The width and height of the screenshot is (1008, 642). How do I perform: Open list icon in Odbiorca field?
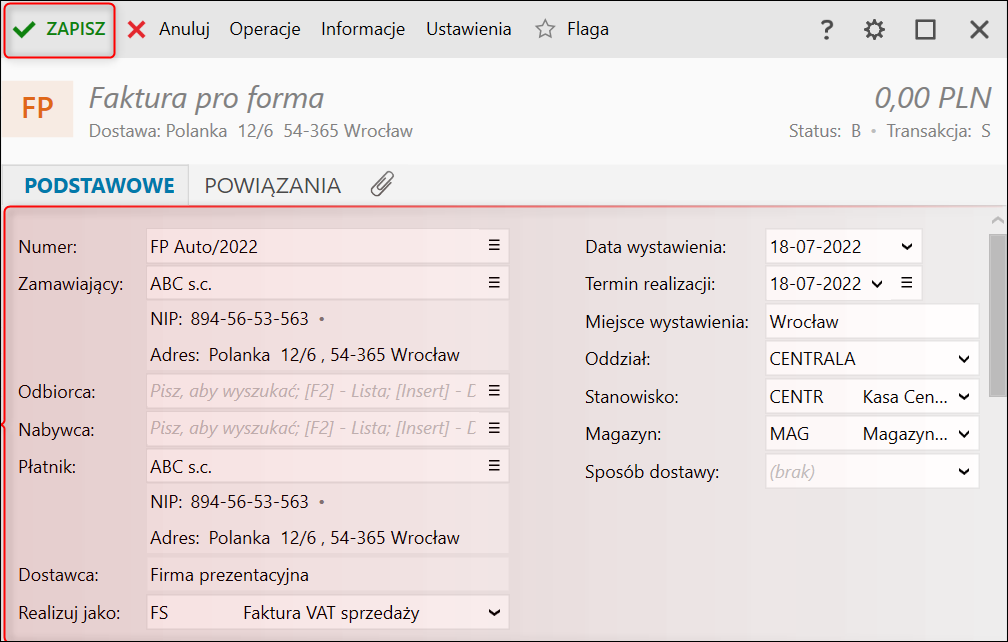click(494, 390)
